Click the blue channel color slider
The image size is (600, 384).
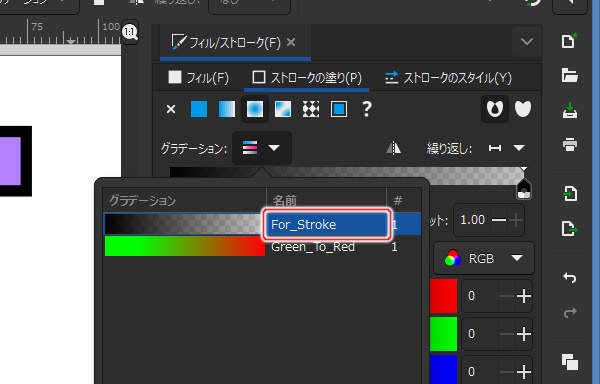[x=444, y=369]
